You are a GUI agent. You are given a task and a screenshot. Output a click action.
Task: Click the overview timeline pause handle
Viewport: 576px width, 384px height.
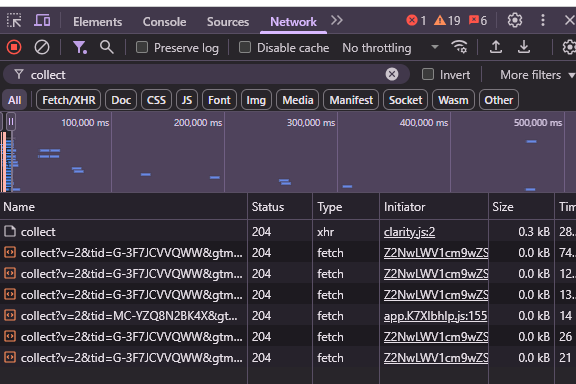[11, 121]
